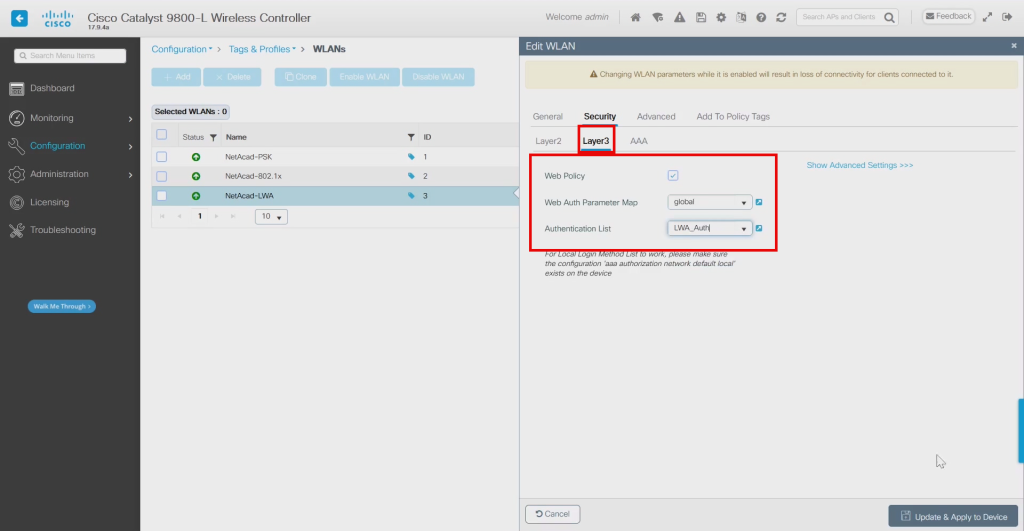Click the tag icon in NetAcad-LWA row
The height and width of the screenshot is (531, 1024).
click(x=411, y=196)
